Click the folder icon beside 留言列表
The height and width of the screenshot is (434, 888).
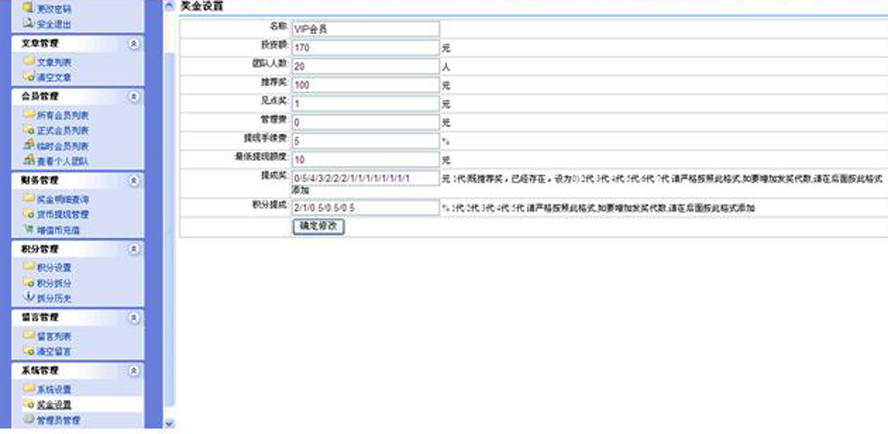tap(29, 335)
